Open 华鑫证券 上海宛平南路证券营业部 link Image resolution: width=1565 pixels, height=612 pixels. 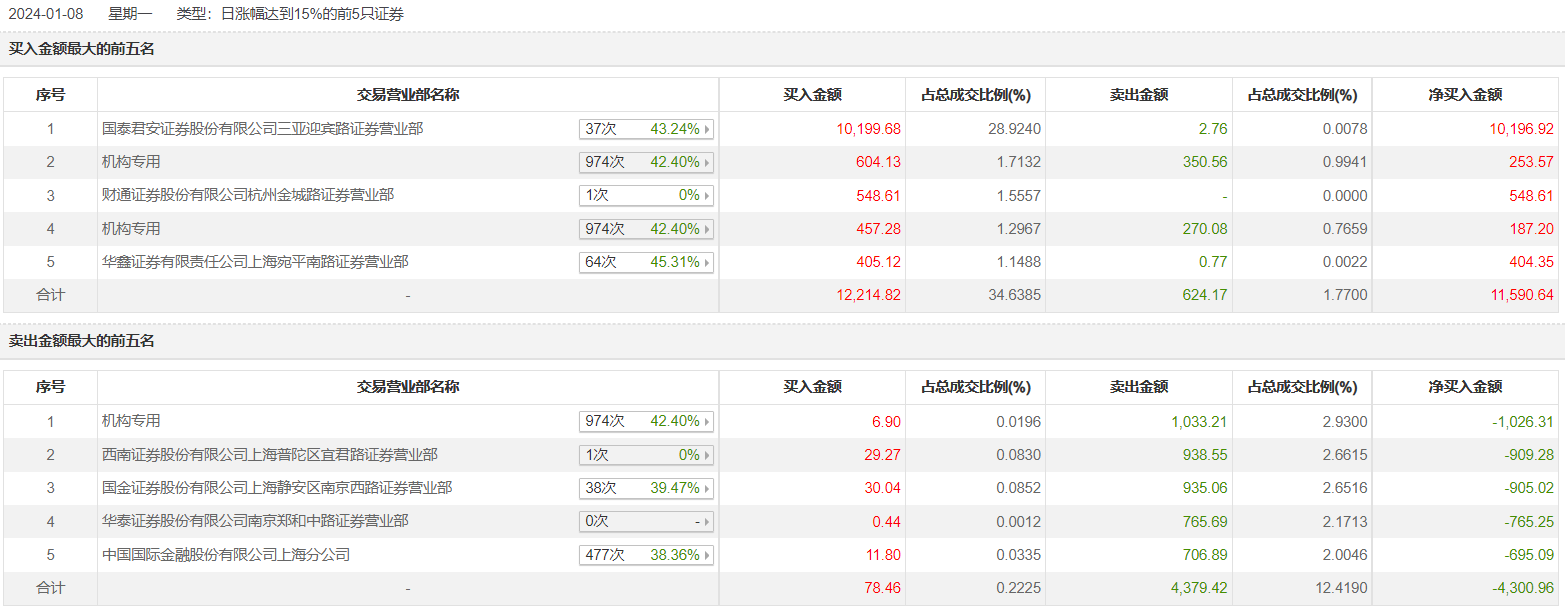coord(255,262)
